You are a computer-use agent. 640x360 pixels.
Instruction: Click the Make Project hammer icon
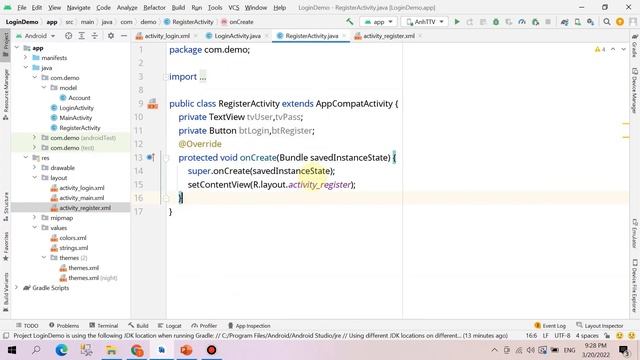click(350, 22)
